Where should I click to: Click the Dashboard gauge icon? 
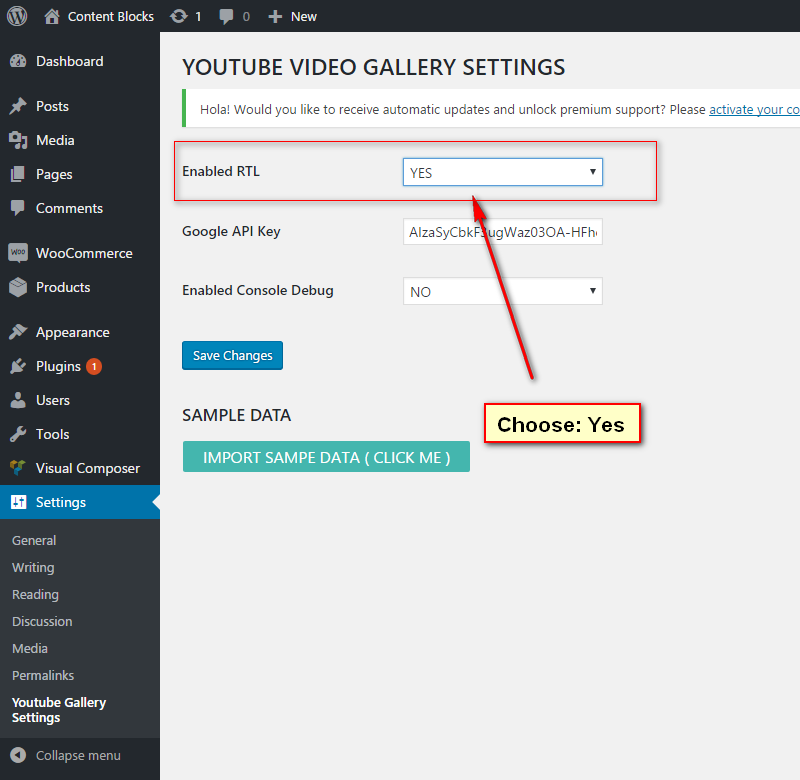[x=18, y=61]
